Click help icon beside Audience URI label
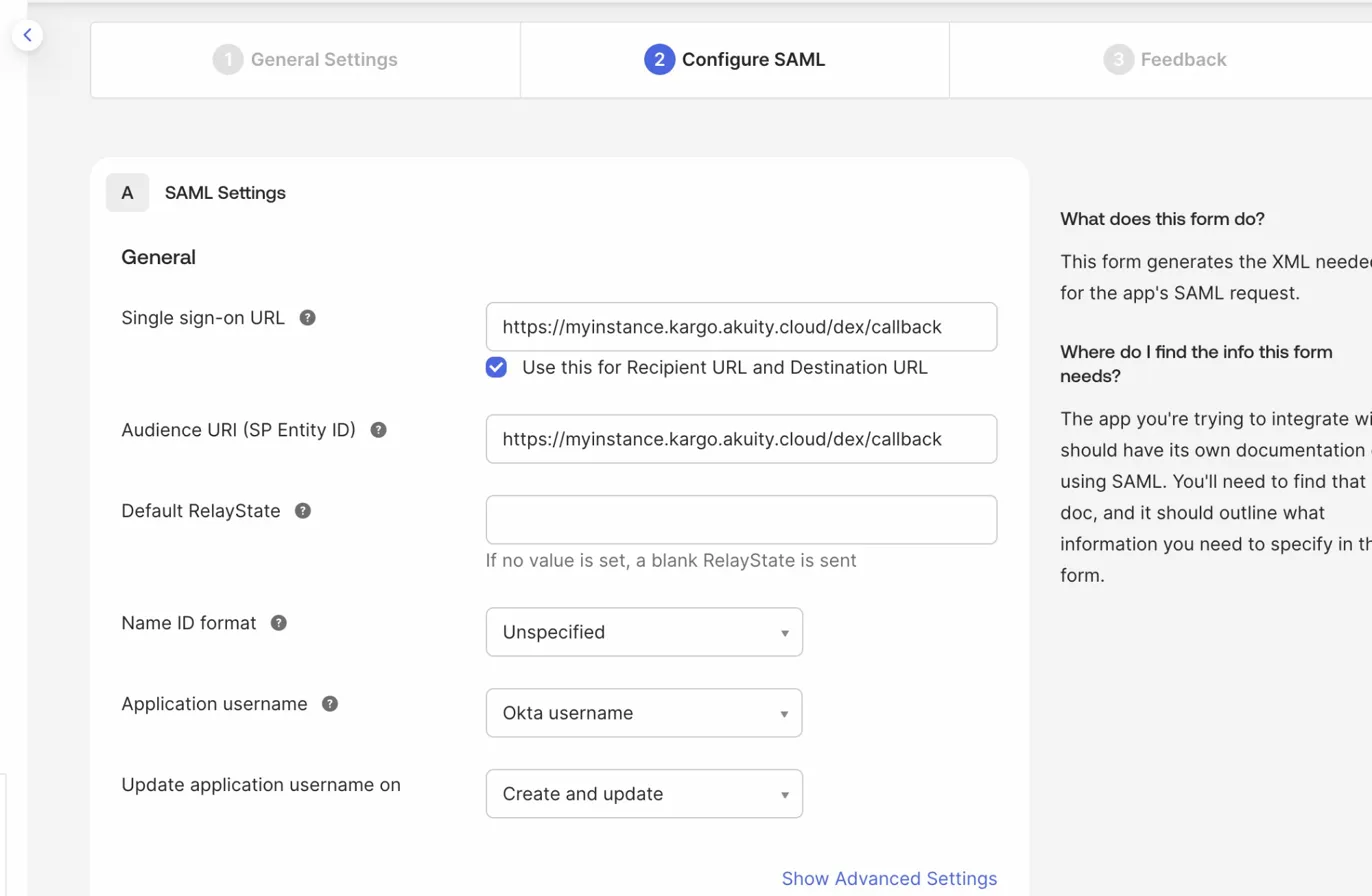The image size is (1372, 896). click(x=378, y=430)
